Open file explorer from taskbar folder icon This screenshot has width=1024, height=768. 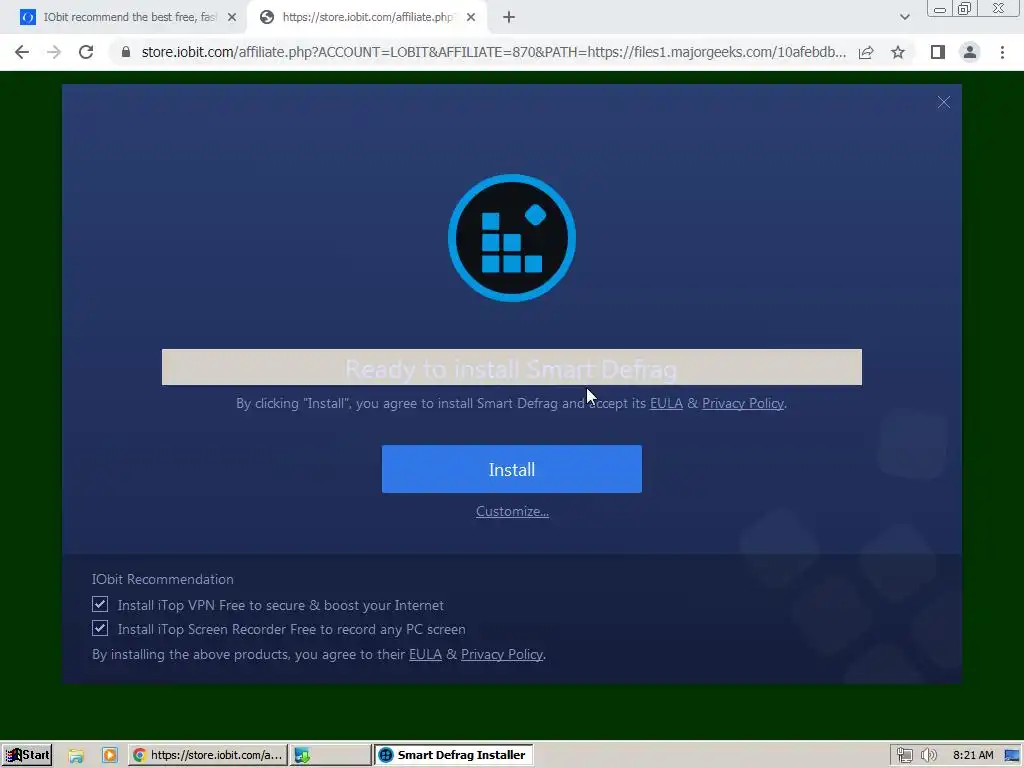point(76,756)
